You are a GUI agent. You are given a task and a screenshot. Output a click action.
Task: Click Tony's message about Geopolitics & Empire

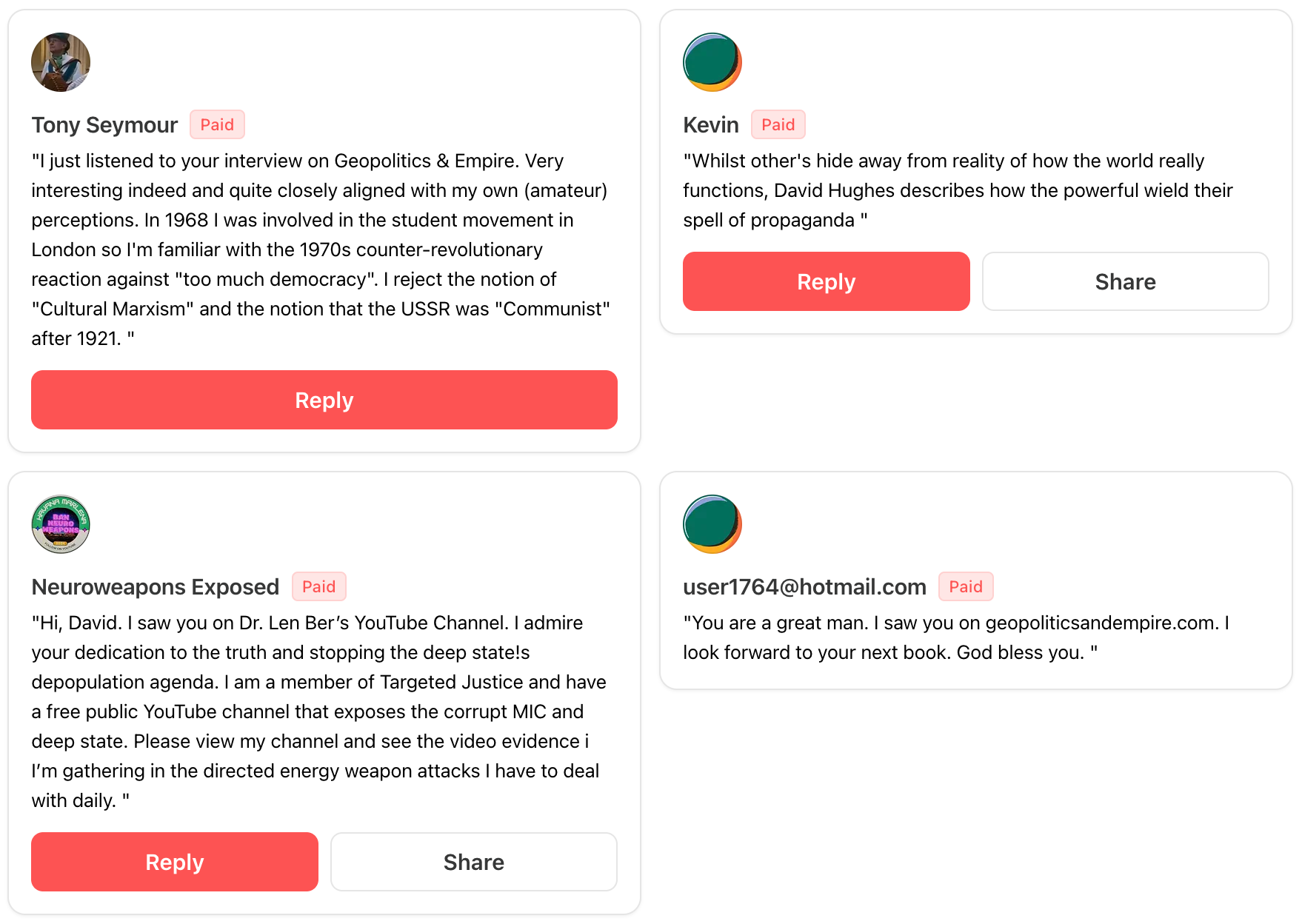pos(320,250)
